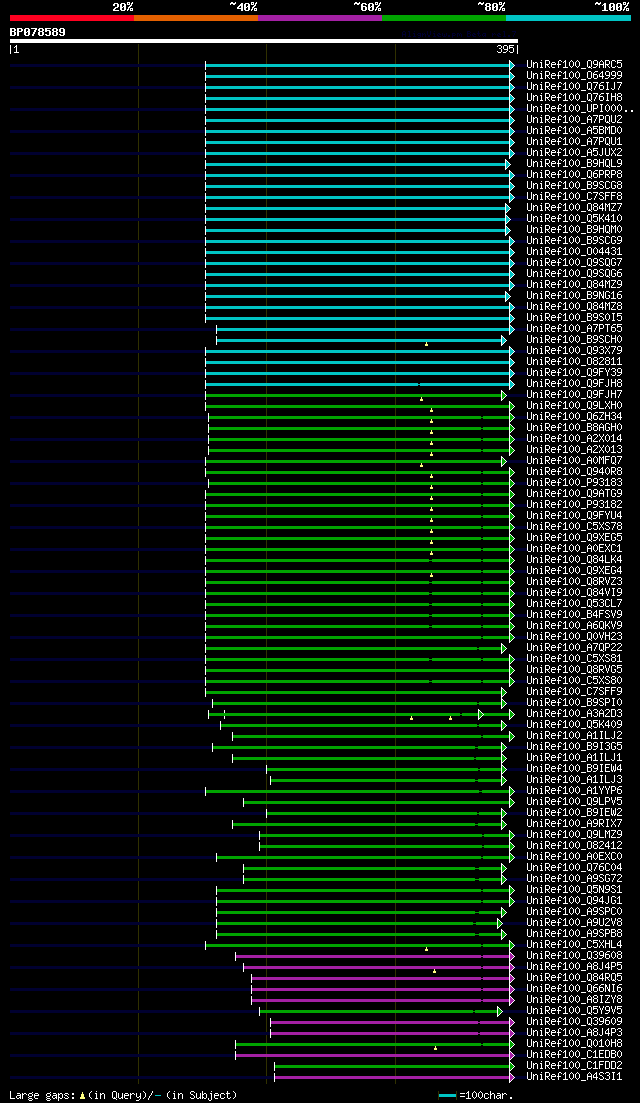Open the UniRef100_A5BMD0 hit label
This screenshot has height=1103, width=640.
coord(574,131)
